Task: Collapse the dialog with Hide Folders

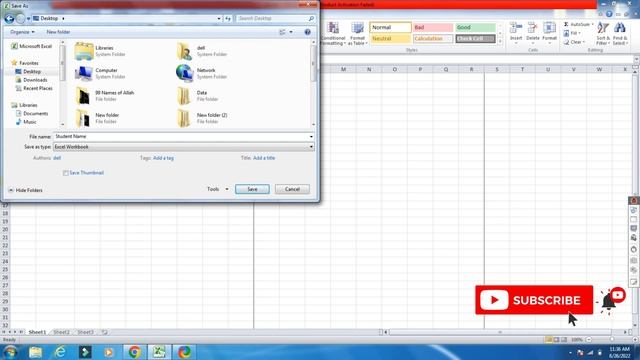Action: tap(25, 190)
